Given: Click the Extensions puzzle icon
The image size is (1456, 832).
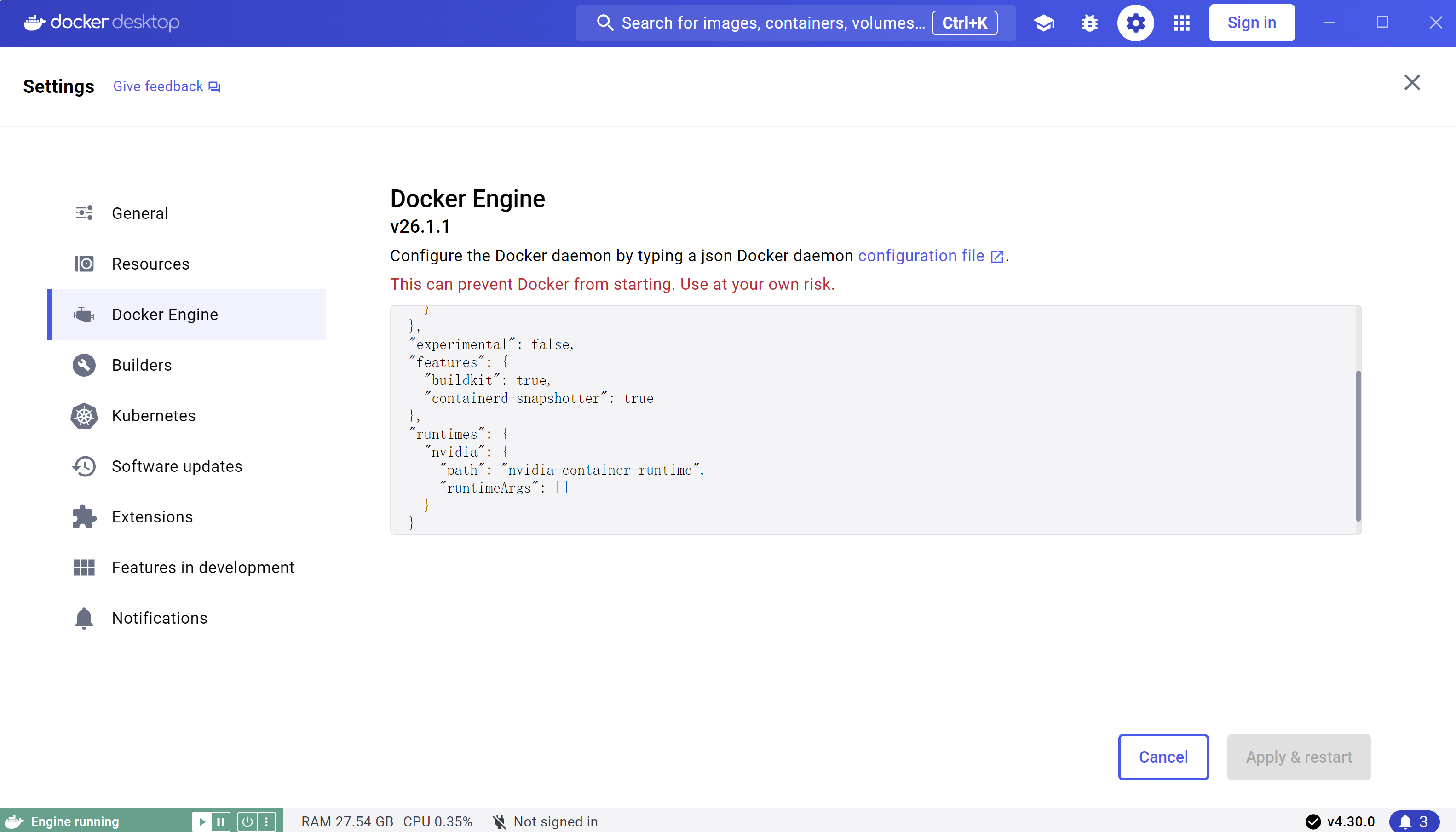Looking at the screenshot, I should 83,516.
